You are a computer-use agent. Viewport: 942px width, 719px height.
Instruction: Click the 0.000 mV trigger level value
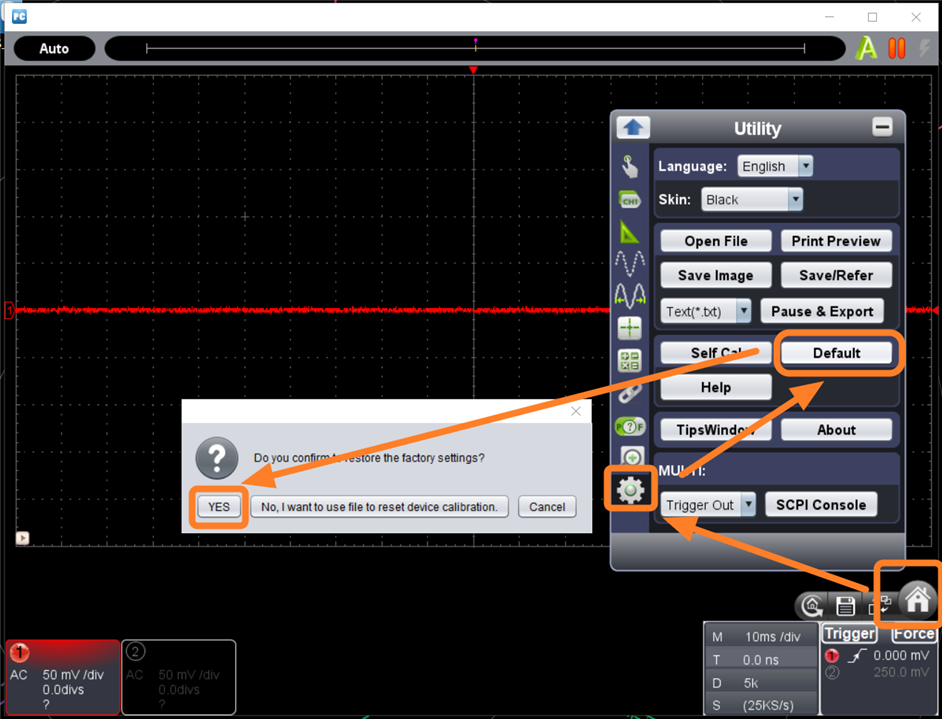pos(901,655)
